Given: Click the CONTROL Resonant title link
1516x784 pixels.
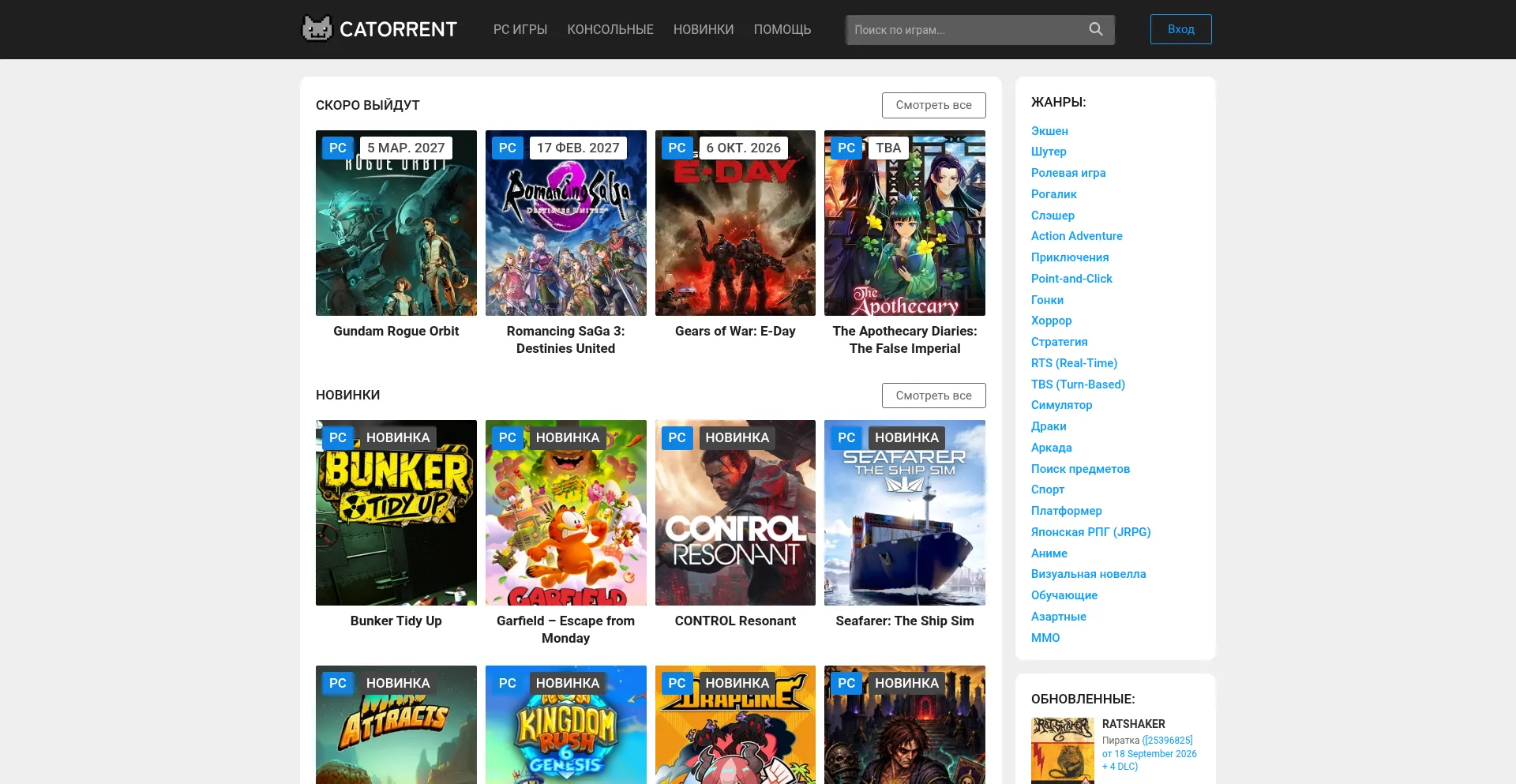Looking at the screenshot, I should (x=735, y=621).
